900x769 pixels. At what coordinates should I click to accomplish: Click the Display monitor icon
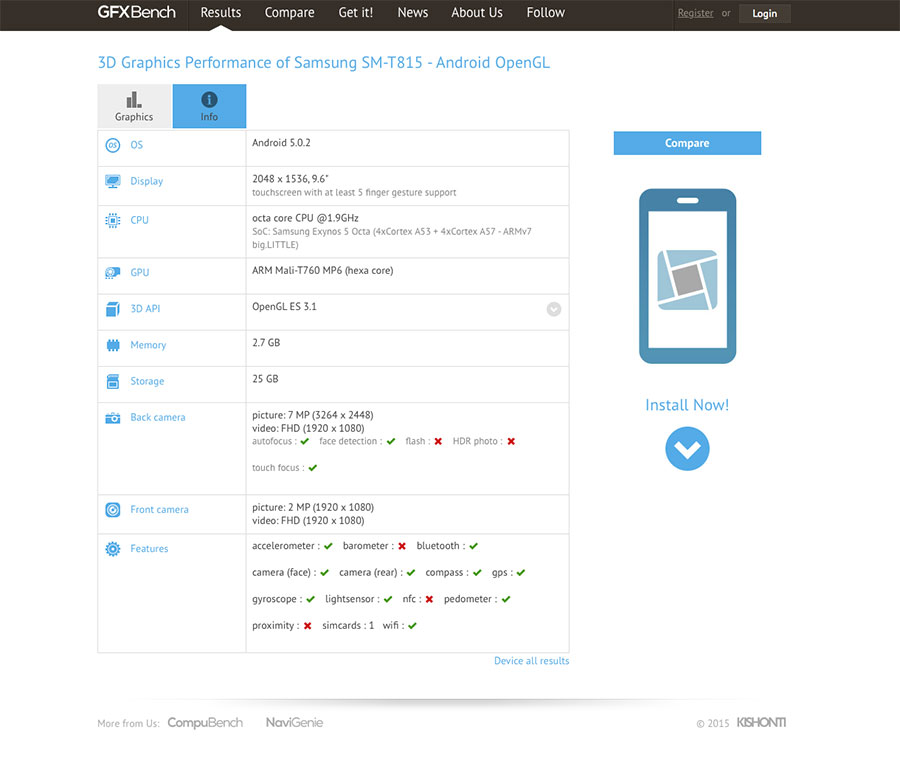113,181
